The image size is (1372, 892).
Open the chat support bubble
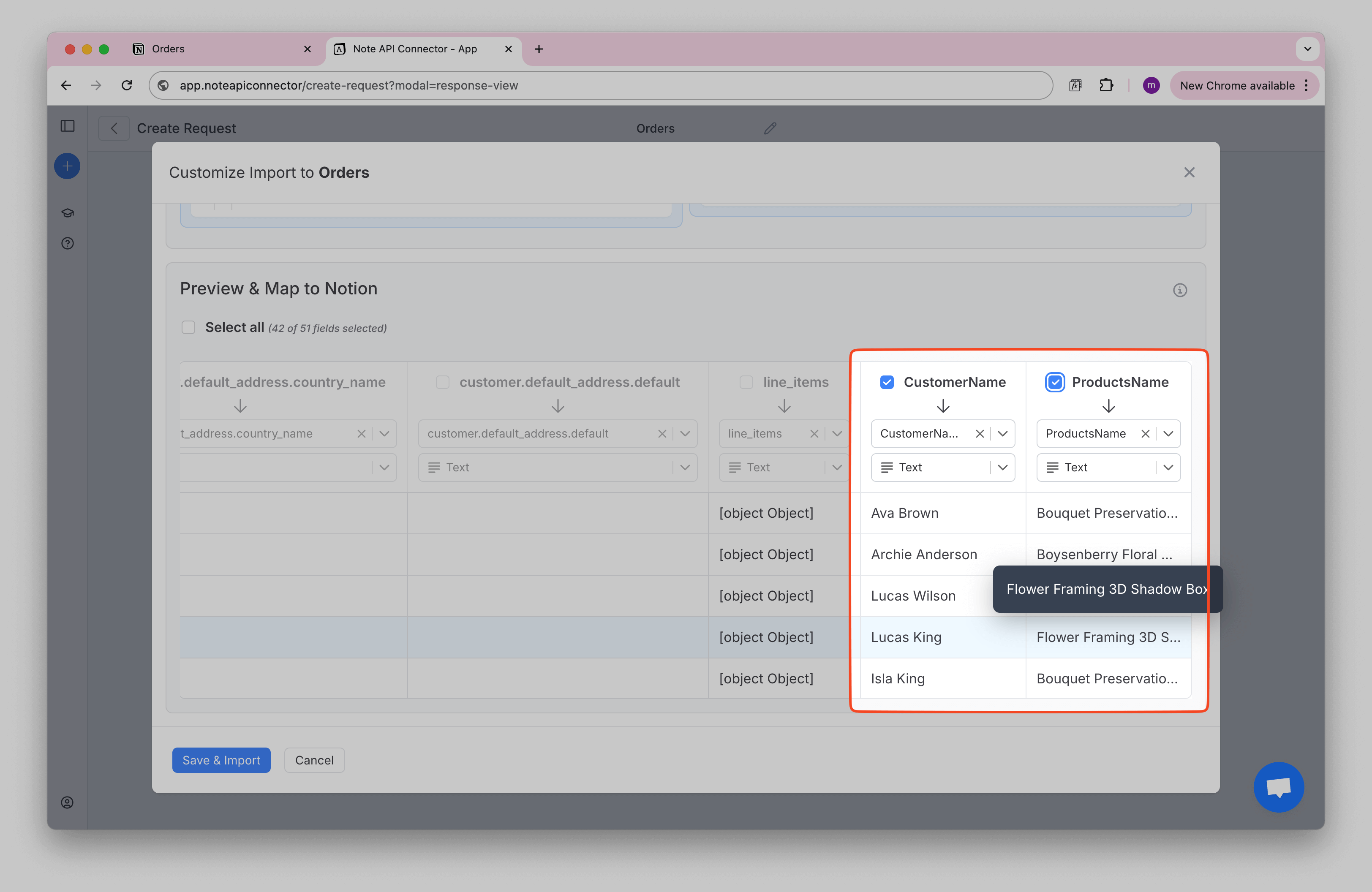coord(1278,786)
